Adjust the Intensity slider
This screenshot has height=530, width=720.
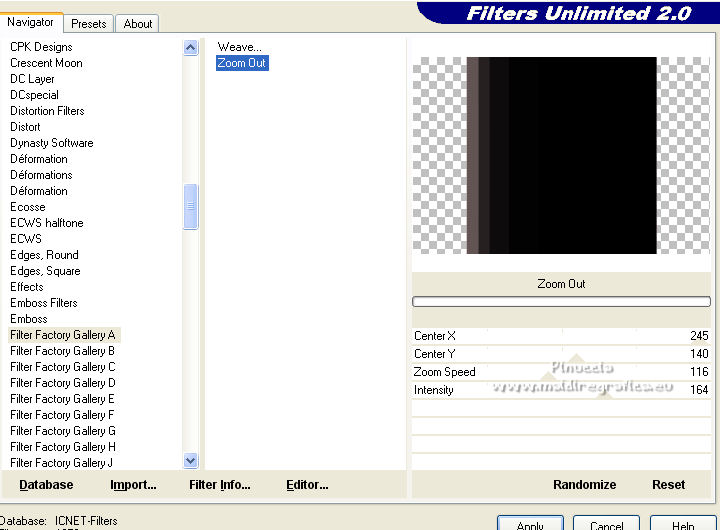pyautogui.click(x=561, y=390)
